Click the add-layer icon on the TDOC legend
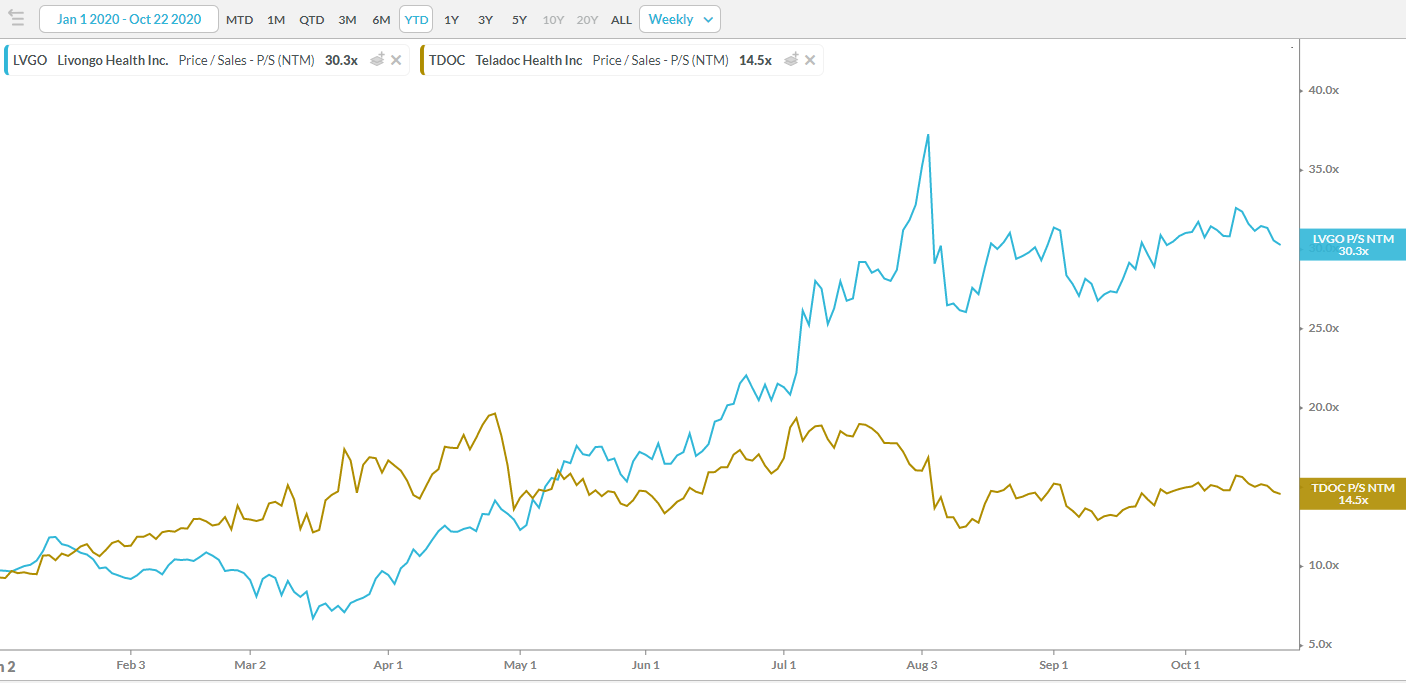 pos(791,60)
